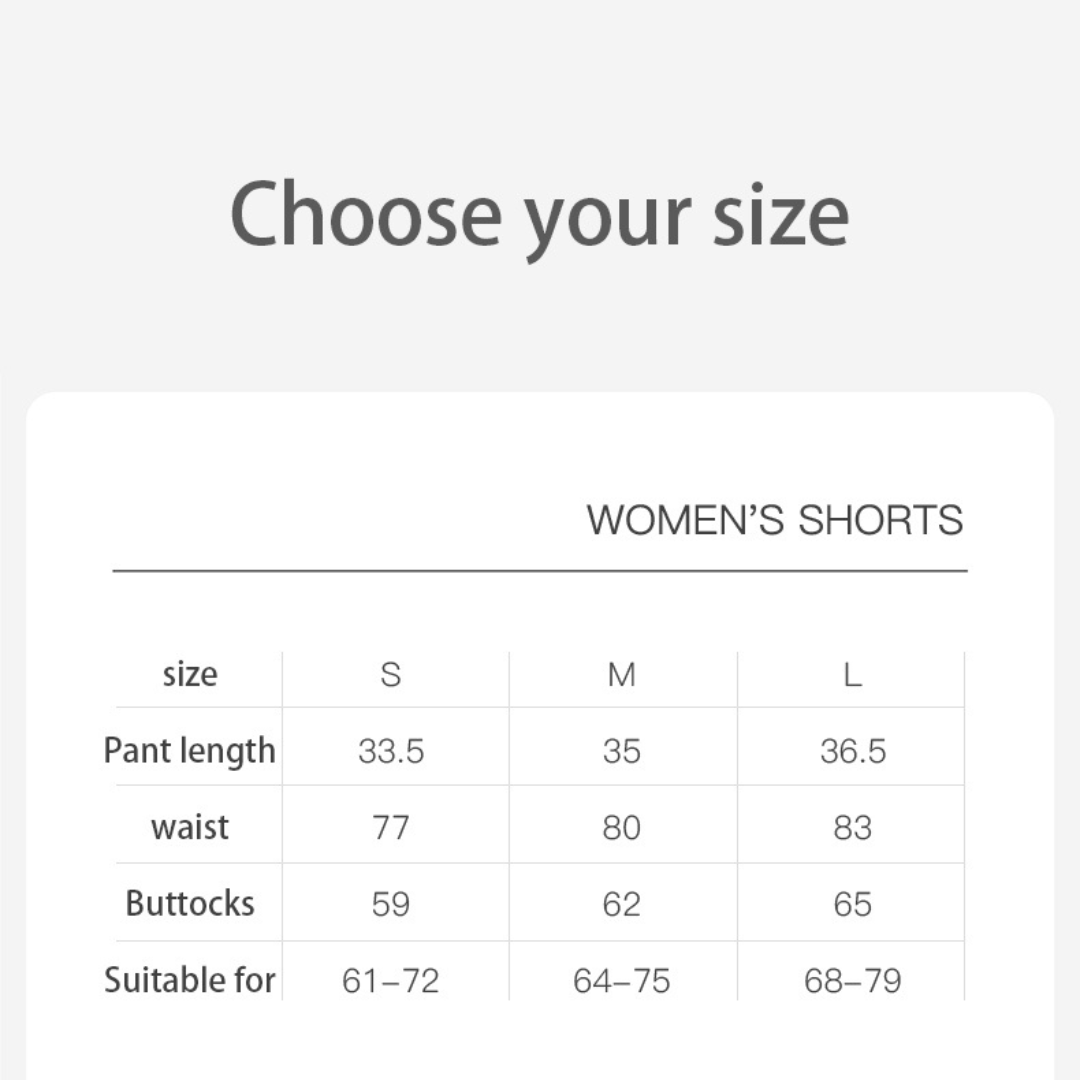Select the Buttocks value 59
The image size is (1080, 1080).
391,905
